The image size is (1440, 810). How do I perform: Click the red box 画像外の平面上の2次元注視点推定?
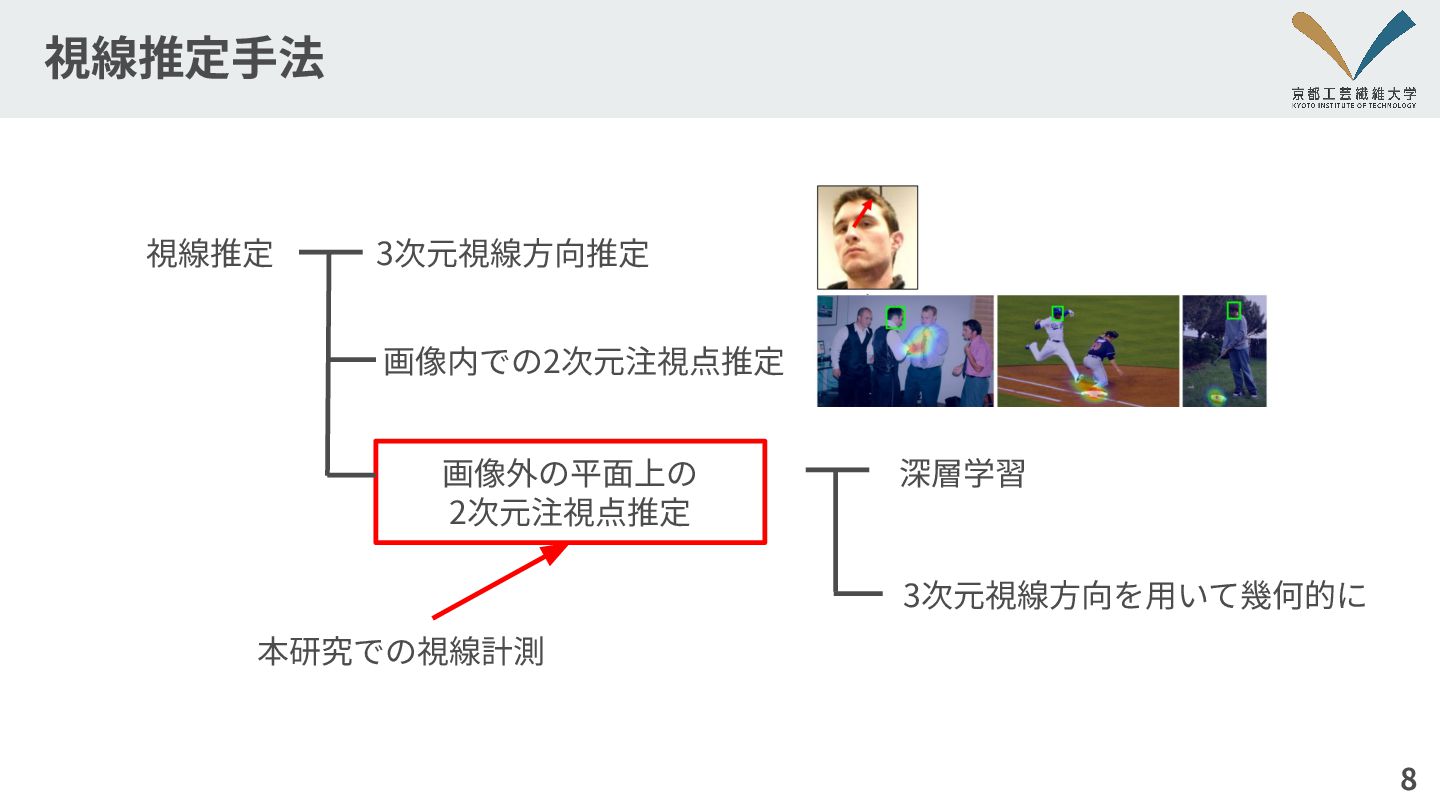click(570, 492)
